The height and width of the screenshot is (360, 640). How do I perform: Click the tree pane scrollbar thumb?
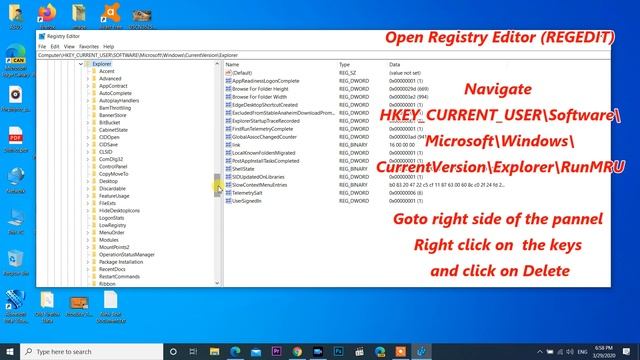217,185
